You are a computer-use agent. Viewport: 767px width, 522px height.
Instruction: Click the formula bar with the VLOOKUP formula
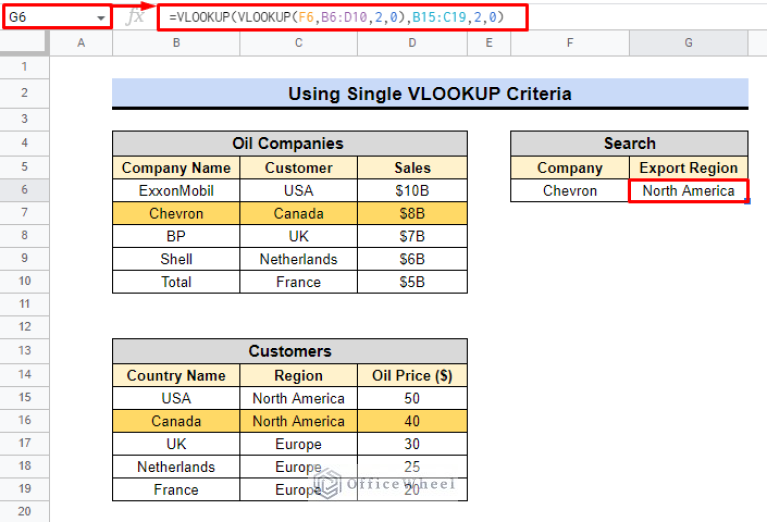pyautogui.click(x=342, y=18)
